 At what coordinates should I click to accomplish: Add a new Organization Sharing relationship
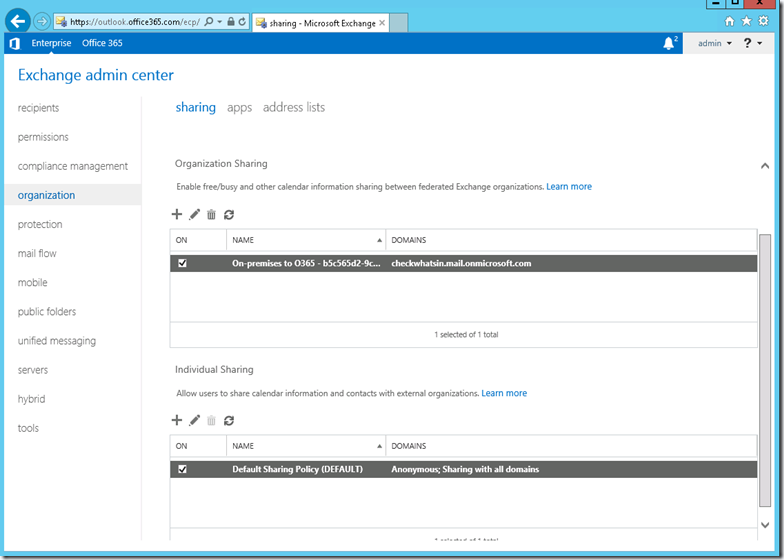(x=176, y=214)
